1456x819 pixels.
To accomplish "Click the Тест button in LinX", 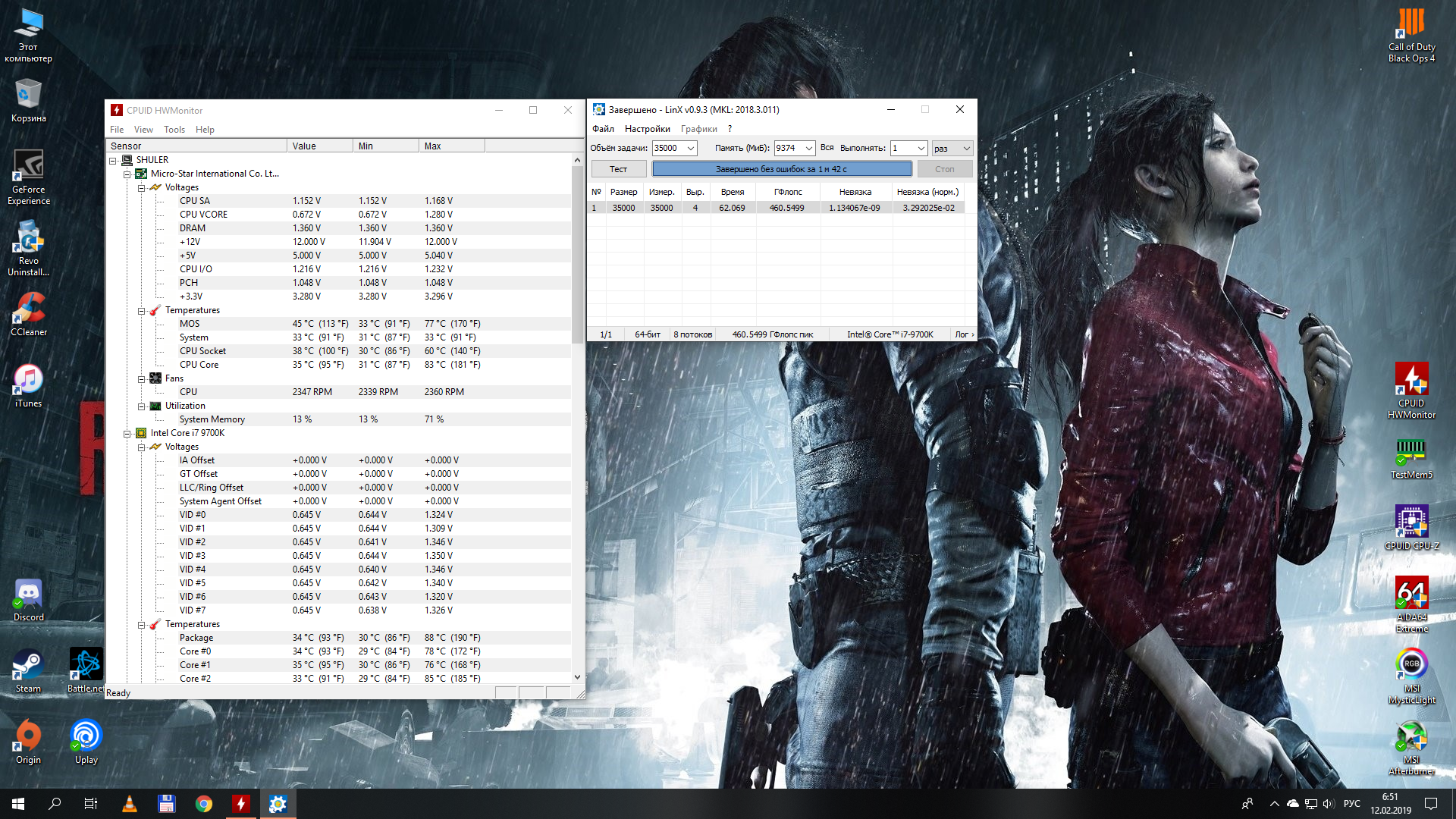I will click(x=618, y=169).
